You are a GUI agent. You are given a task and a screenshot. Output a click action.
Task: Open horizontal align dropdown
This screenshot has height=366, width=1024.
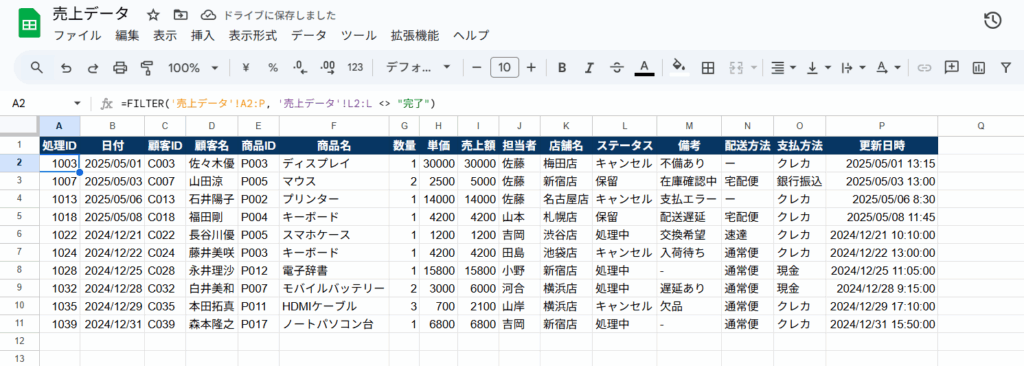point(783,67)
